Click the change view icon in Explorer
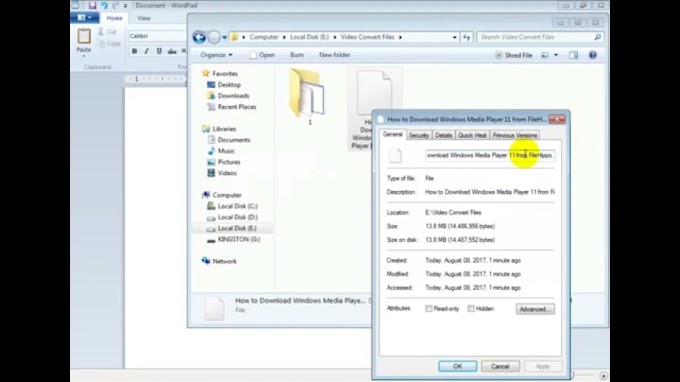Image resolution: width=680 pixels, height=382 pixels. (x=545, y=55)
